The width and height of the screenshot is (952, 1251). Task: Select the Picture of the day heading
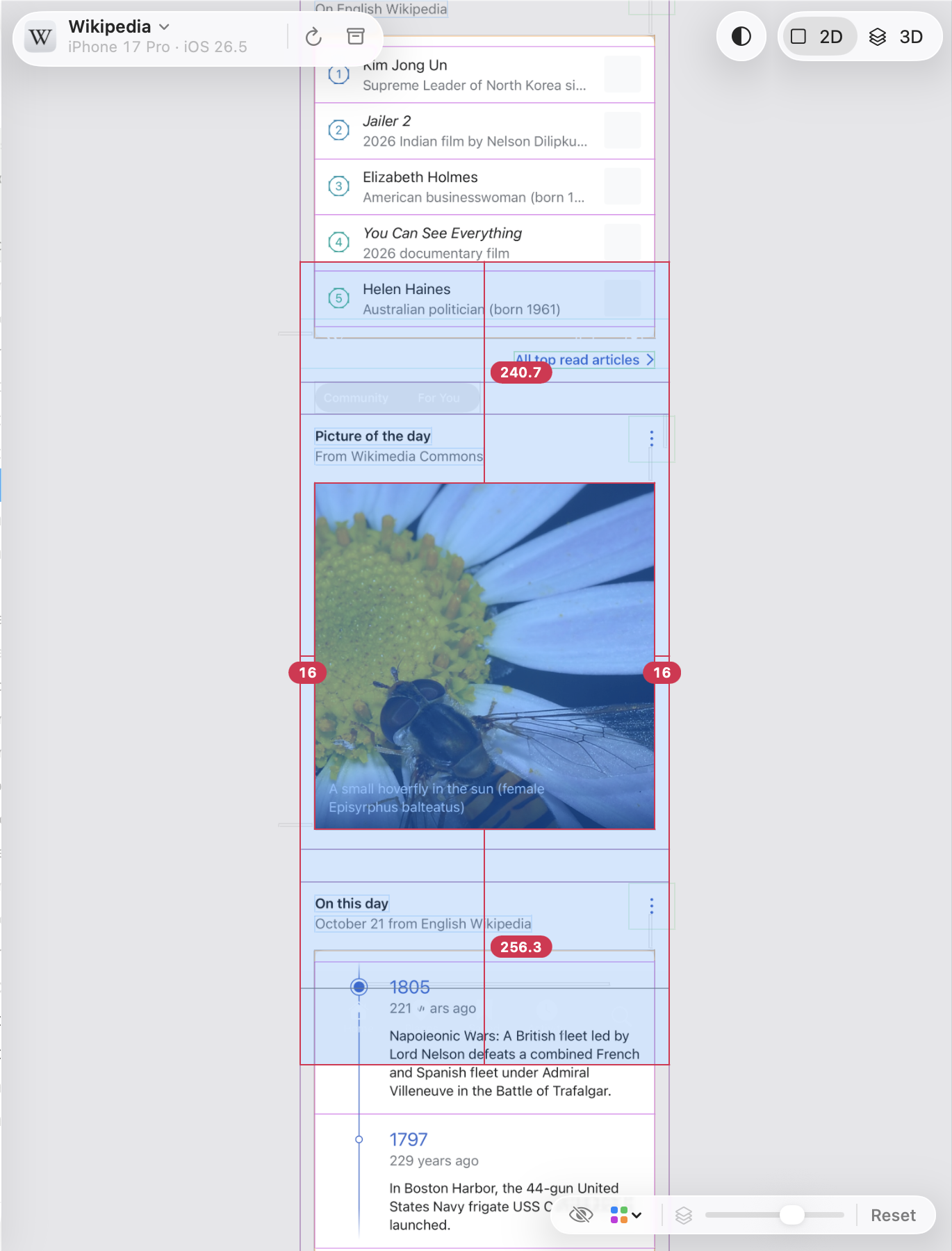372,436
